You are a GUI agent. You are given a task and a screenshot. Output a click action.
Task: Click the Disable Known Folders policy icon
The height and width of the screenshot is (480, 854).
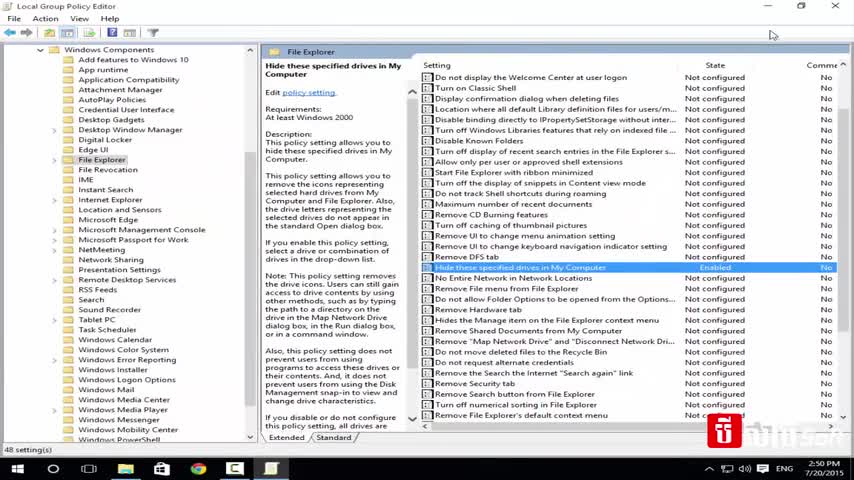coord(428,141)
